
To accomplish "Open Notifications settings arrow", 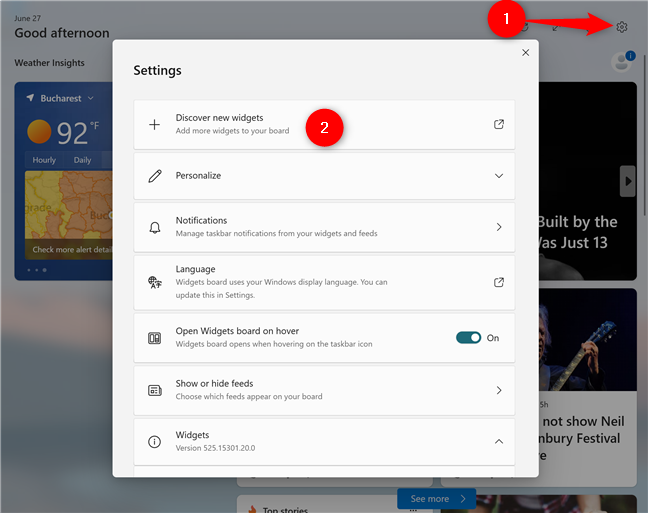I will (x=499, y=227).
